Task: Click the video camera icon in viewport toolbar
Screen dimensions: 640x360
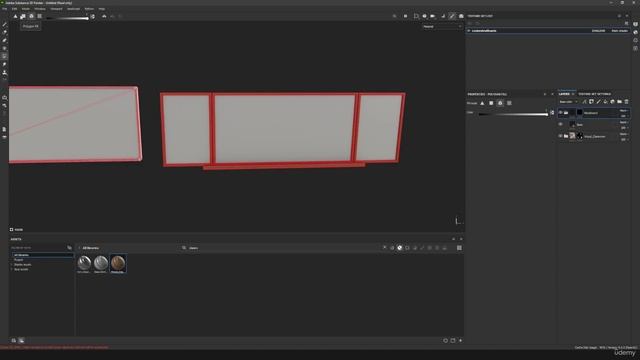Action: [432, 16]
